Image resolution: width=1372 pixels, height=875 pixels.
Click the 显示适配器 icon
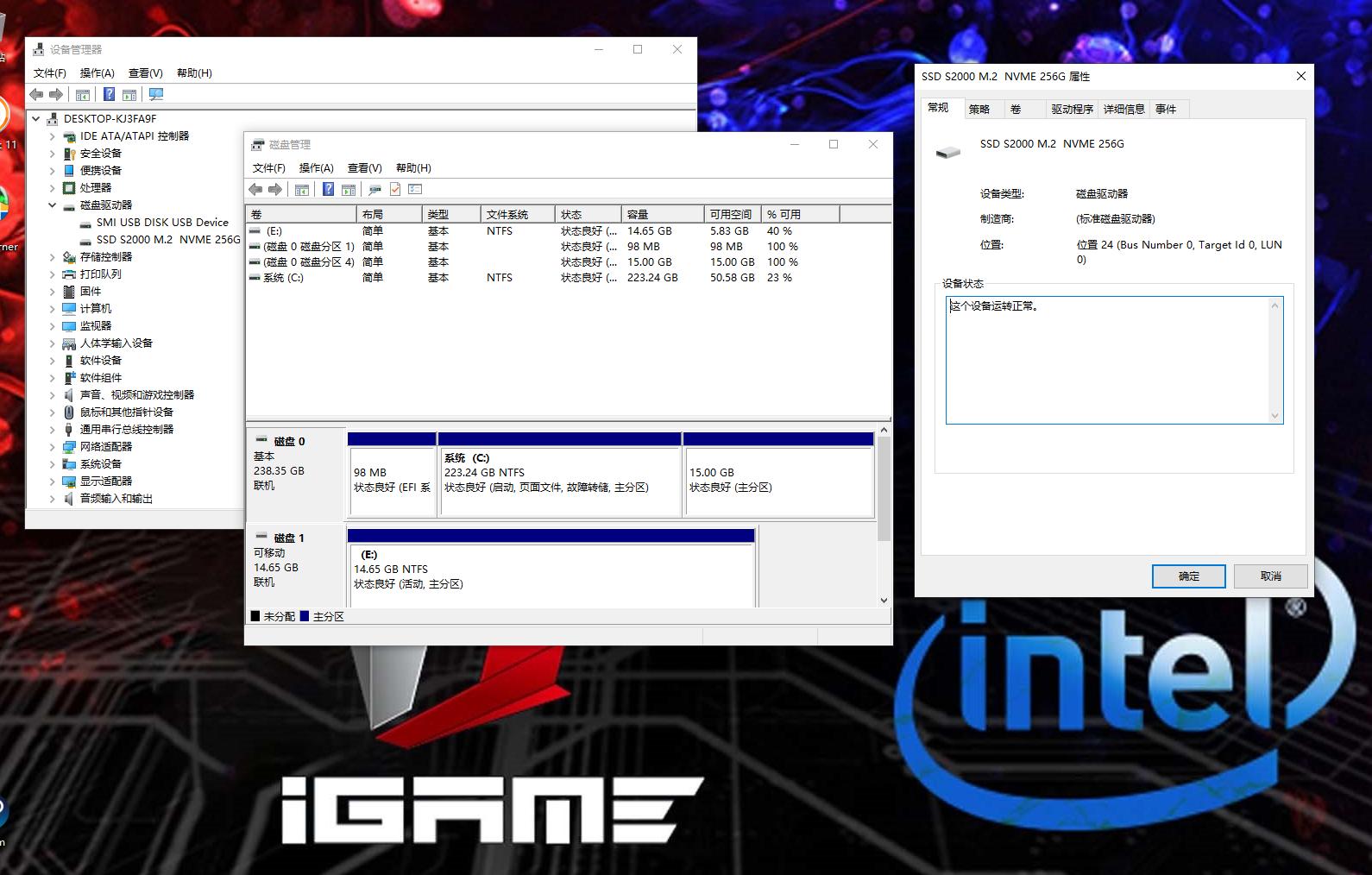(69, 482)
